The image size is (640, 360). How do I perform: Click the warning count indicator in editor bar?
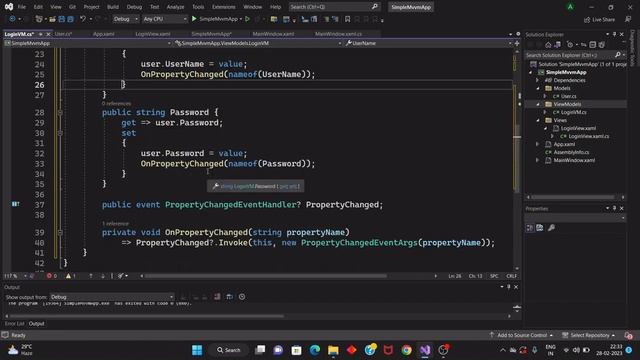tap(71, 276)
